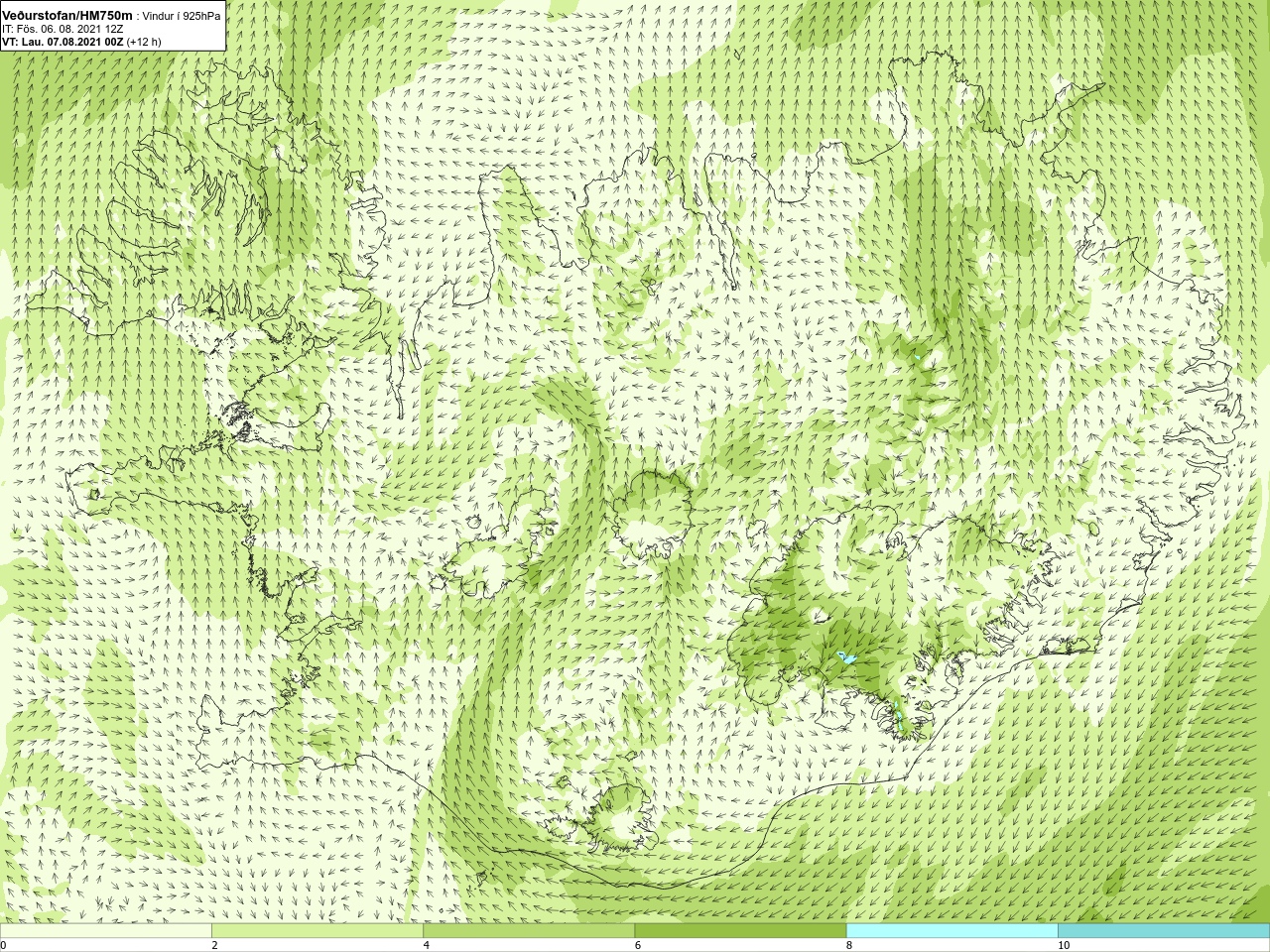Select the dark green legend swatch between 6 and 8
Image resolution: width=1270 pixels, height=952 pixels.
[740, 931]
